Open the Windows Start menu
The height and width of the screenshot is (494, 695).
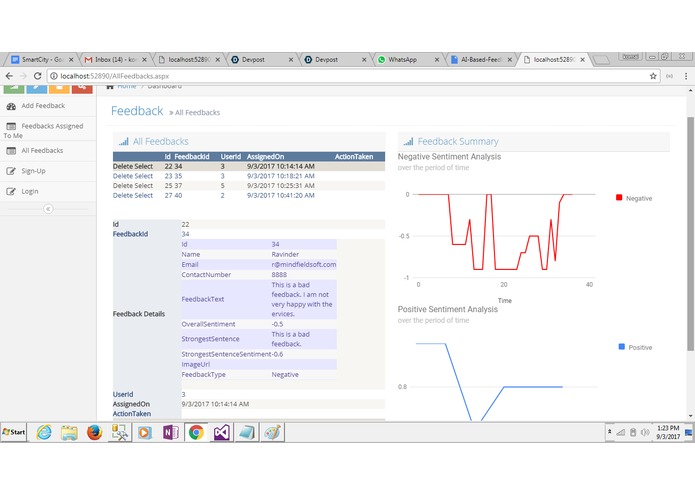click(14, 432)
